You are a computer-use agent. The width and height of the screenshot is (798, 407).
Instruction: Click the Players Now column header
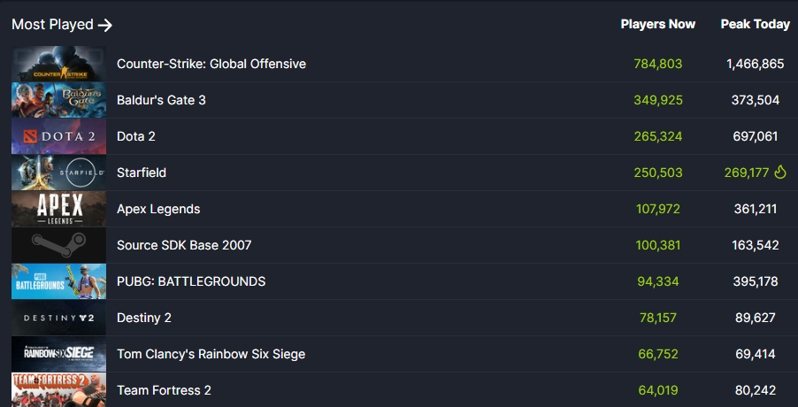point(658,24)
